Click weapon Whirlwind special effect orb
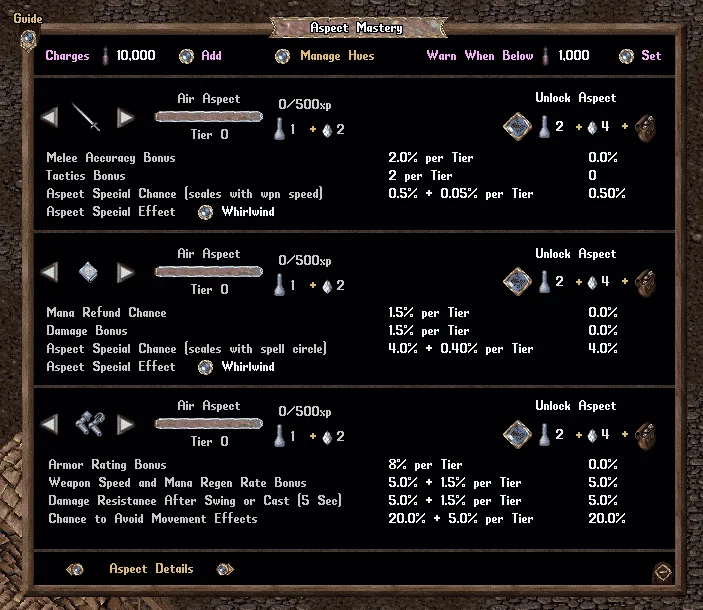 click(205, 212)
